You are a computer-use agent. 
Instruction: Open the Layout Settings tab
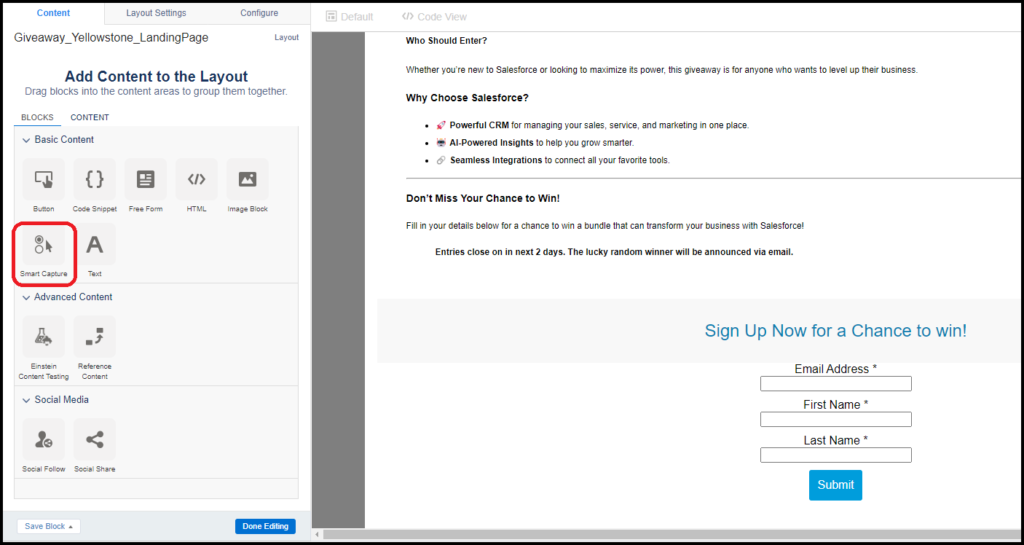(156, 13)
